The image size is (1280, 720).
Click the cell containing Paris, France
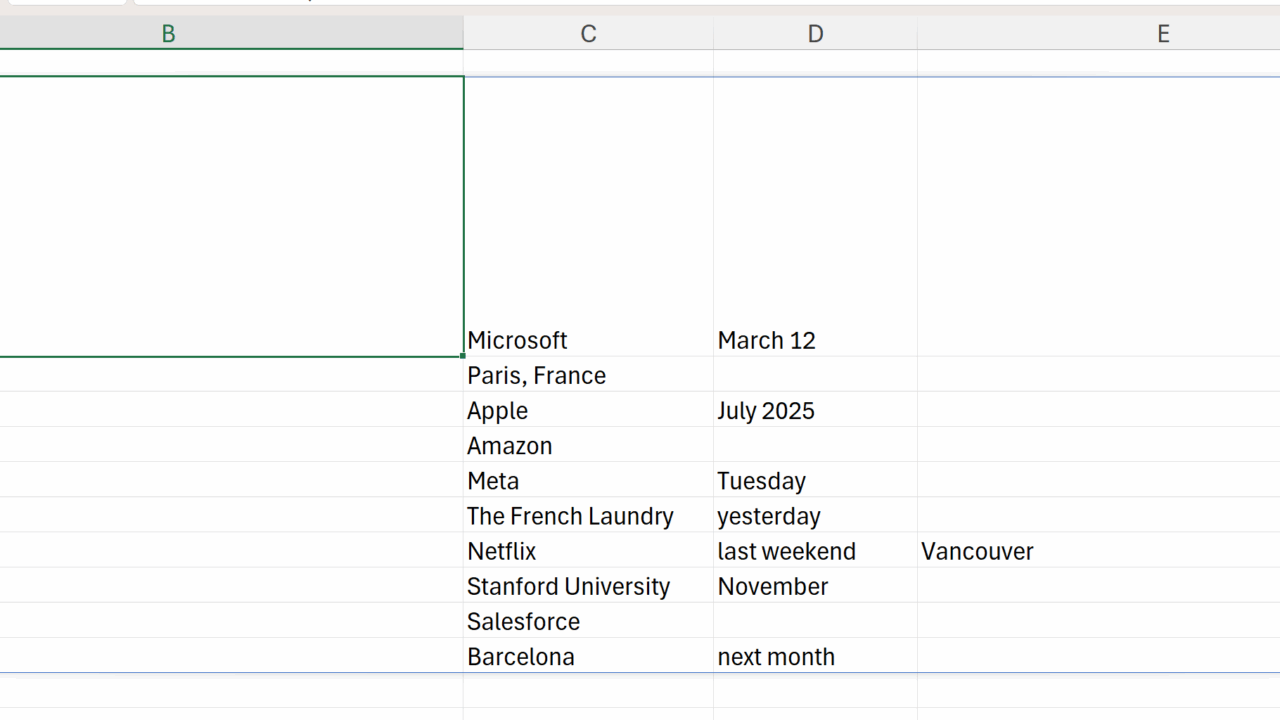pos(588,375)
